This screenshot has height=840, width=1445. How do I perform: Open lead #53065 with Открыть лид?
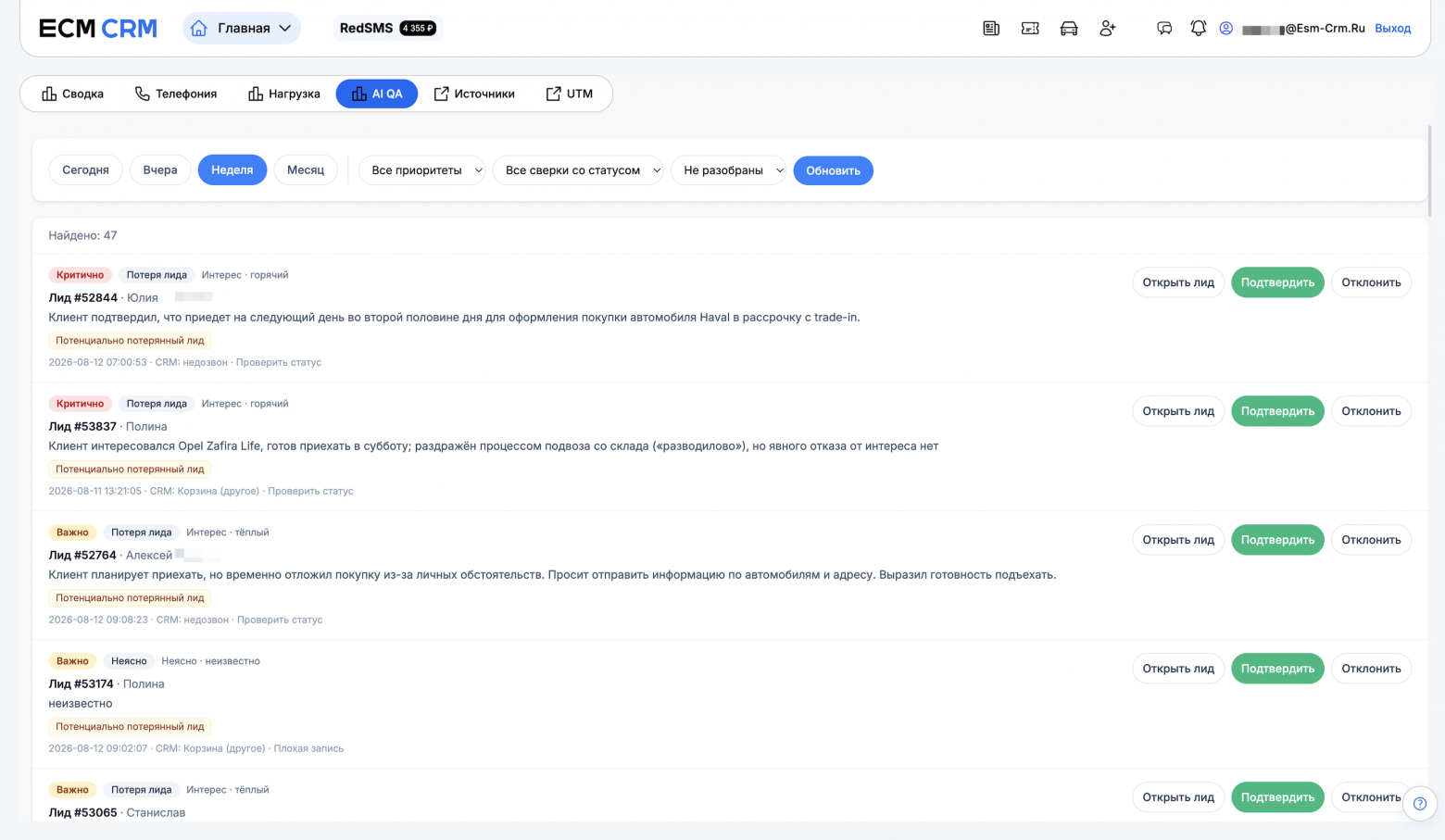[1178, 797]
